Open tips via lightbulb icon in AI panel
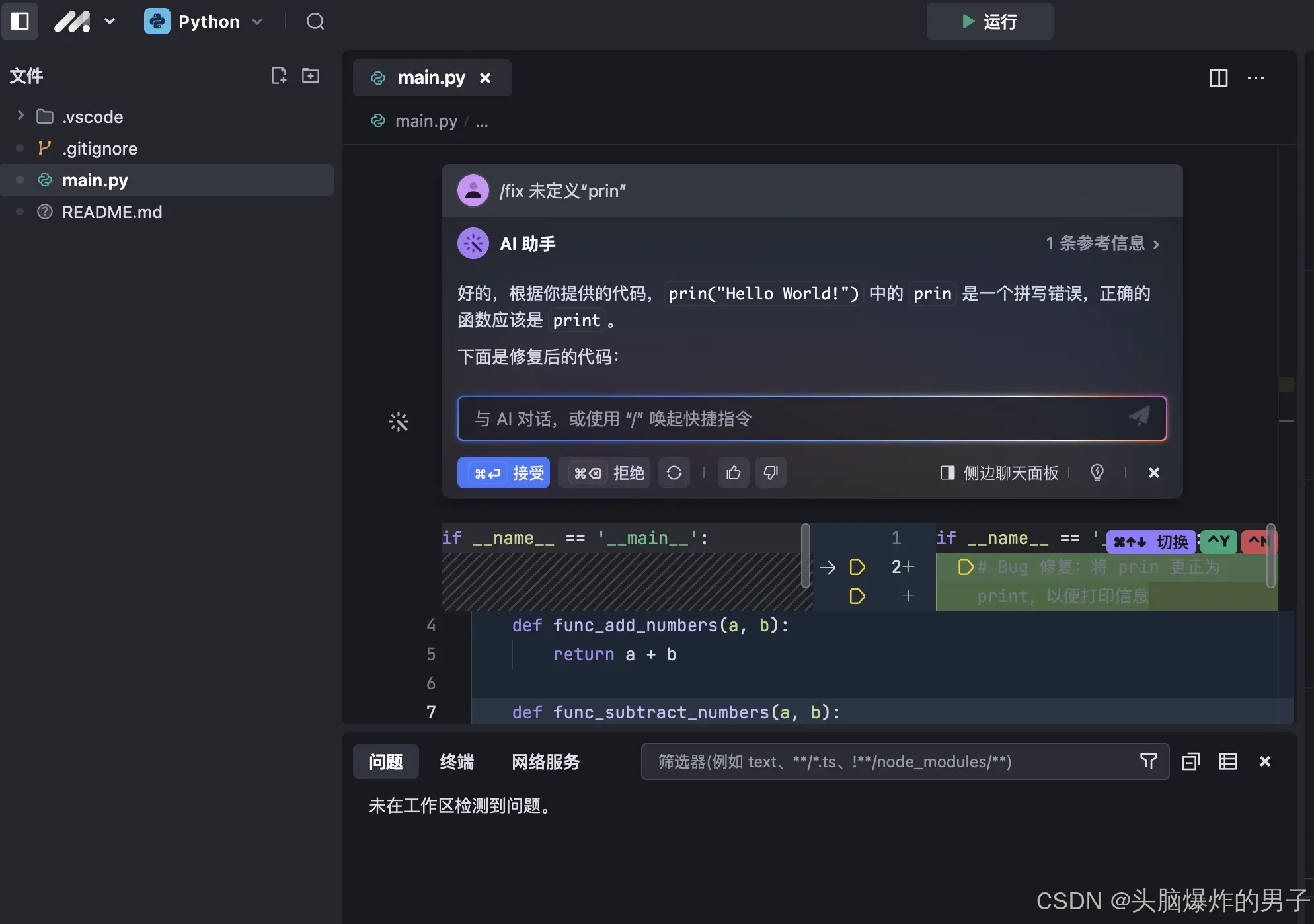This screenshot has width=1314, height=924. (x=1097, y=473)
